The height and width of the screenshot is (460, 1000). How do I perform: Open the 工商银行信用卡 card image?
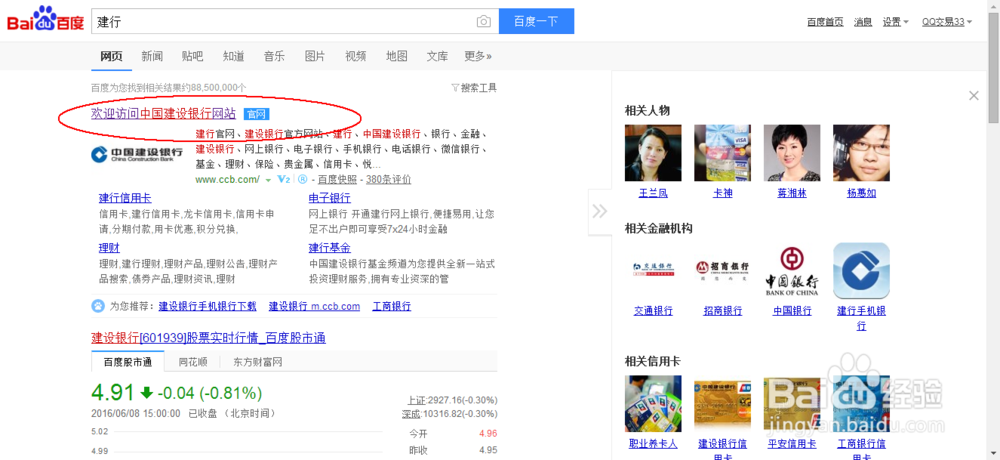pyautogui.click(x=861, y=404)
